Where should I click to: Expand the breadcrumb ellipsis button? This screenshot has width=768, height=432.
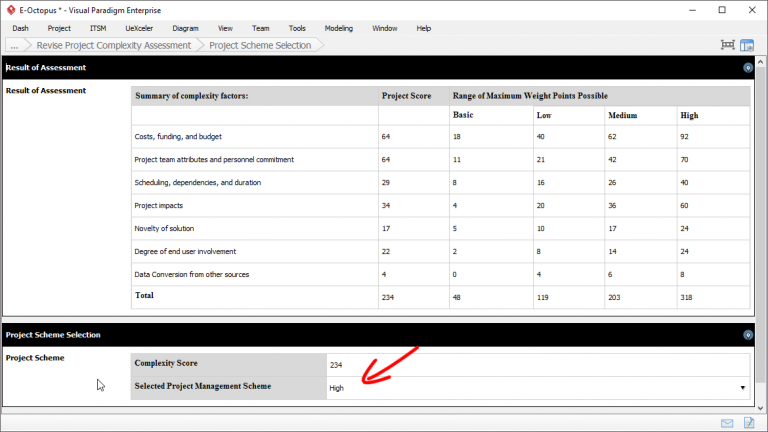coord(14,45)
